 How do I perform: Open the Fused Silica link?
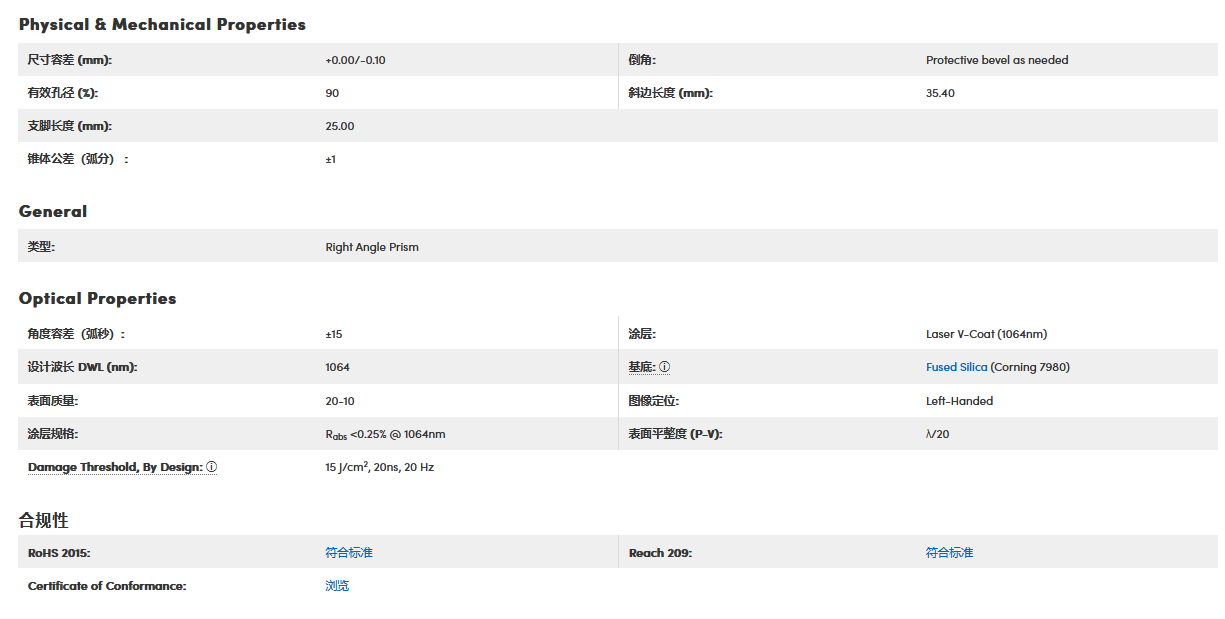956,367
